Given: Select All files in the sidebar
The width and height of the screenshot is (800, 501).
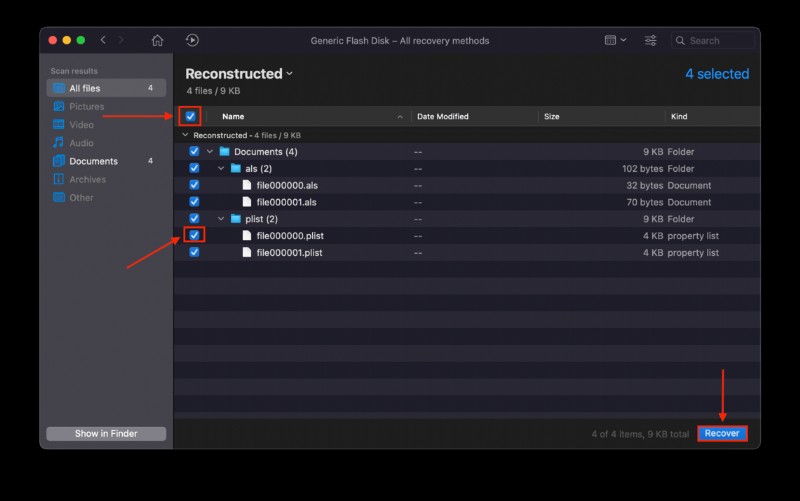Looking at the screenshot, I should [85, 89].
